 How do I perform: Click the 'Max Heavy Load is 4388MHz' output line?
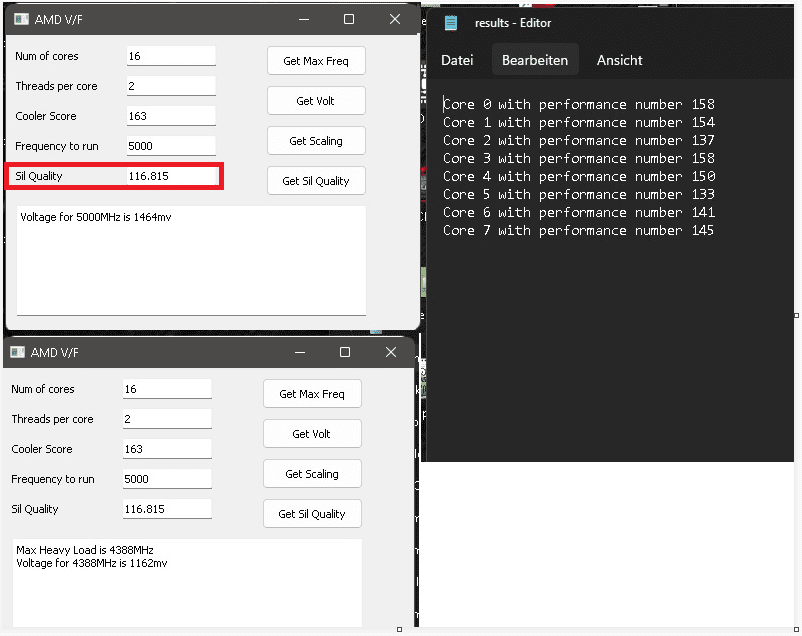coord(85,550)
